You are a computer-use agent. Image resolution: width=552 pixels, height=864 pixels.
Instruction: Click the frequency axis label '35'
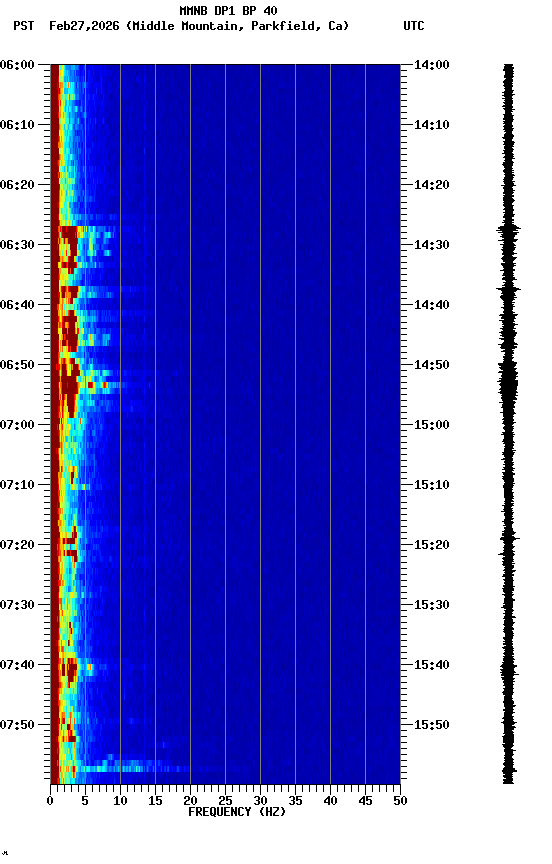coord(295,801)
